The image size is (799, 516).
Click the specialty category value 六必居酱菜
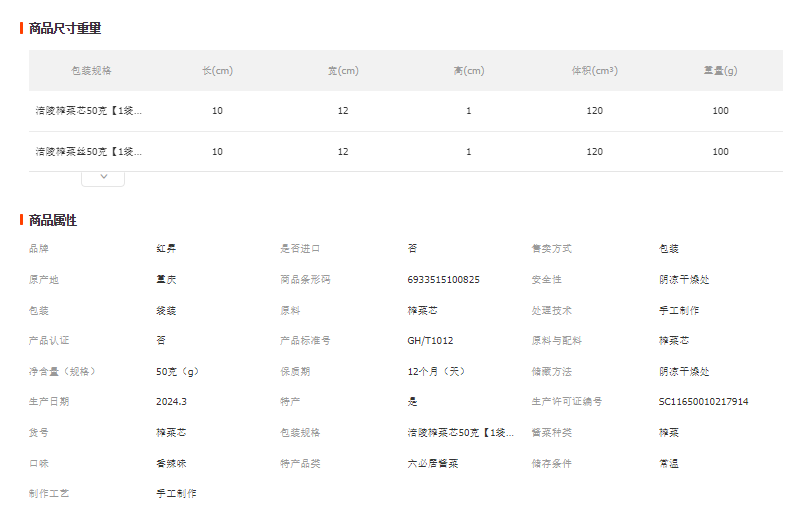pyautogui.click(x=432, y=463)
